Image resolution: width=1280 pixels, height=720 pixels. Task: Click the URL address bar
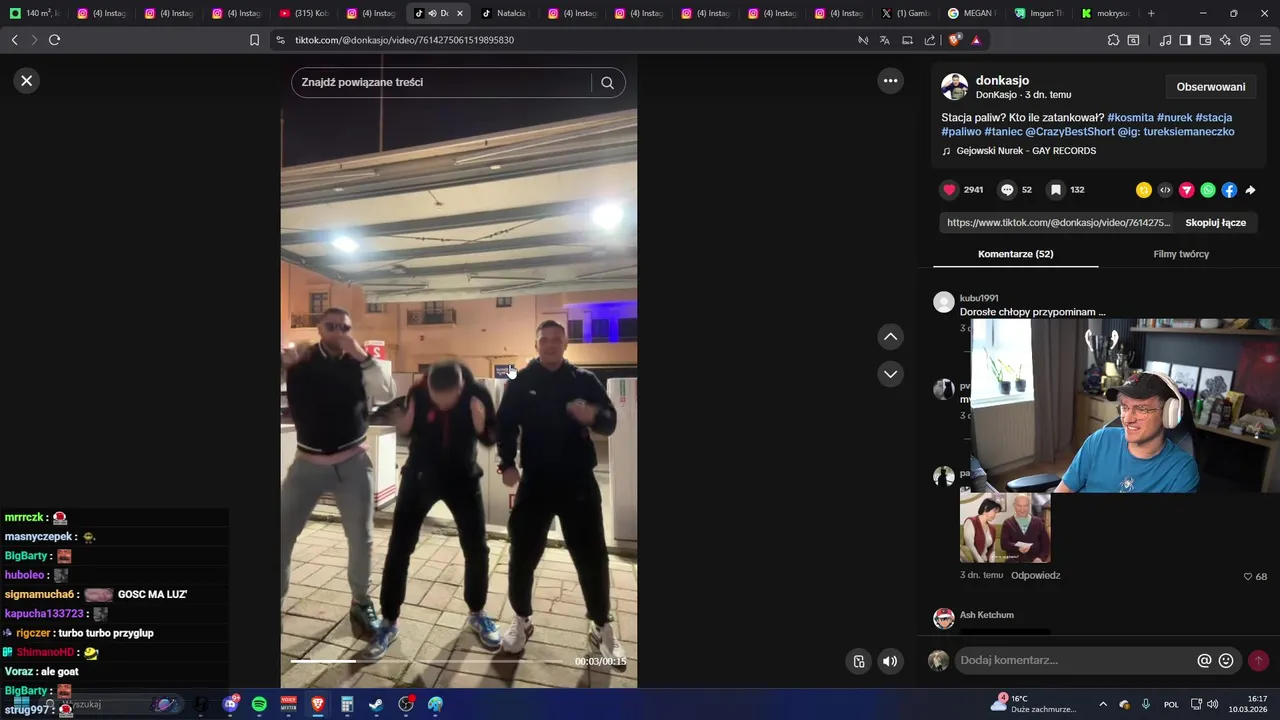coord(560,40)
